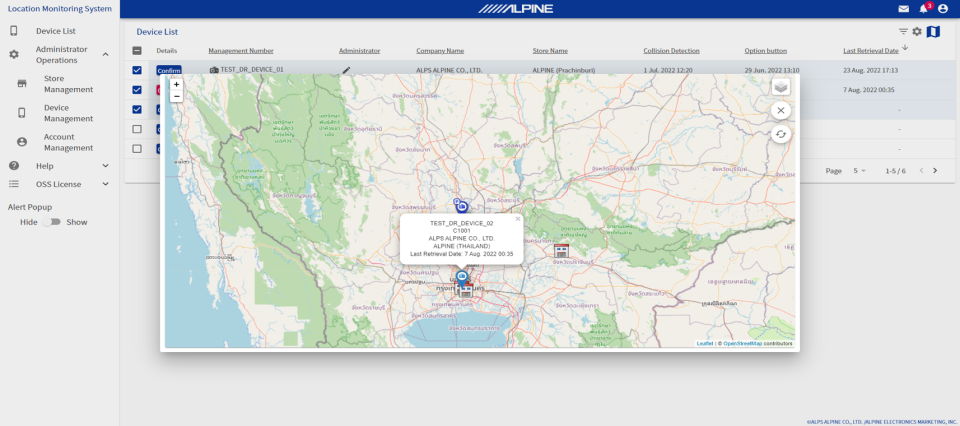Image resolution: width=960 pixels, height=426 pixels.
Task: Click the Help question mark icon
Action: 13,166
